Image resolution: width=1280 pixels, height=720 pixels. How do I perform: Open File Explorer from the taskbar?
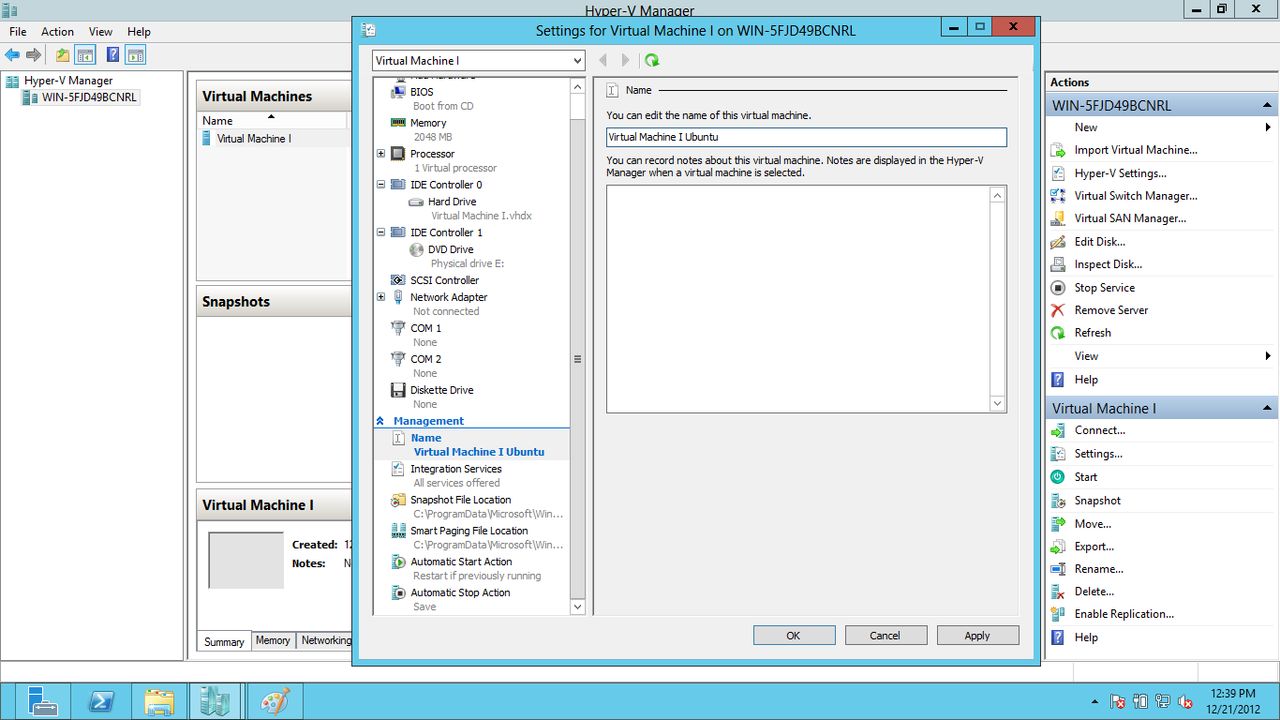click(159, 702)
